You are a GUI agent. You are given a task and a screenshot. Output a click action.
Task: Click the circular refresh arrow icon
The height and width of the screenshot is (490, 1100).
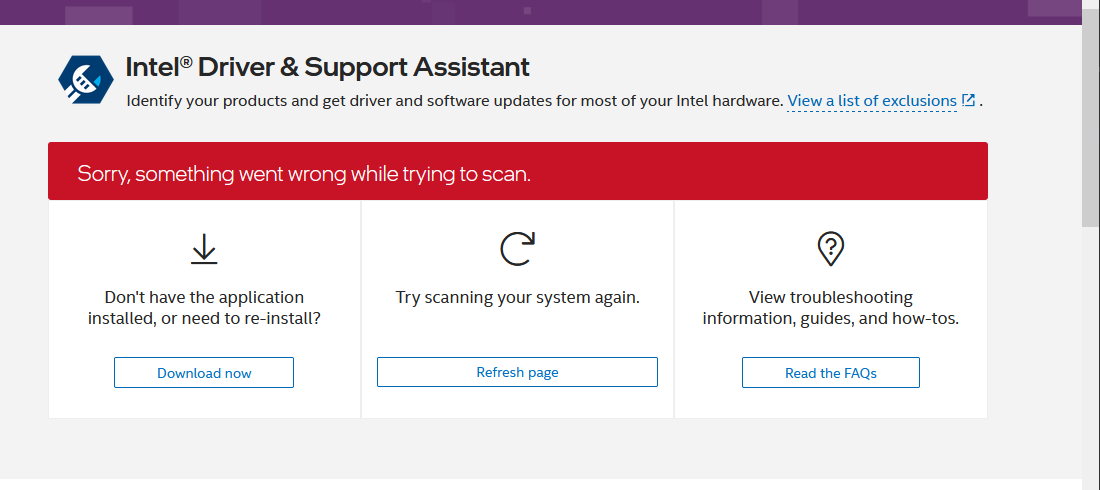[517, 249]
